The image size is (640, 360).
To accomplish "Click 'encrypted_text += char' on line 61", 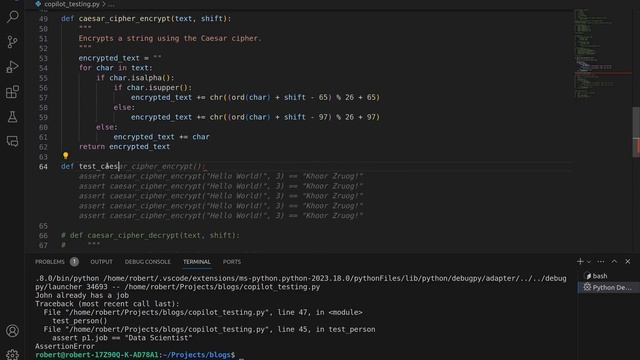I will [x=162, y=137].
